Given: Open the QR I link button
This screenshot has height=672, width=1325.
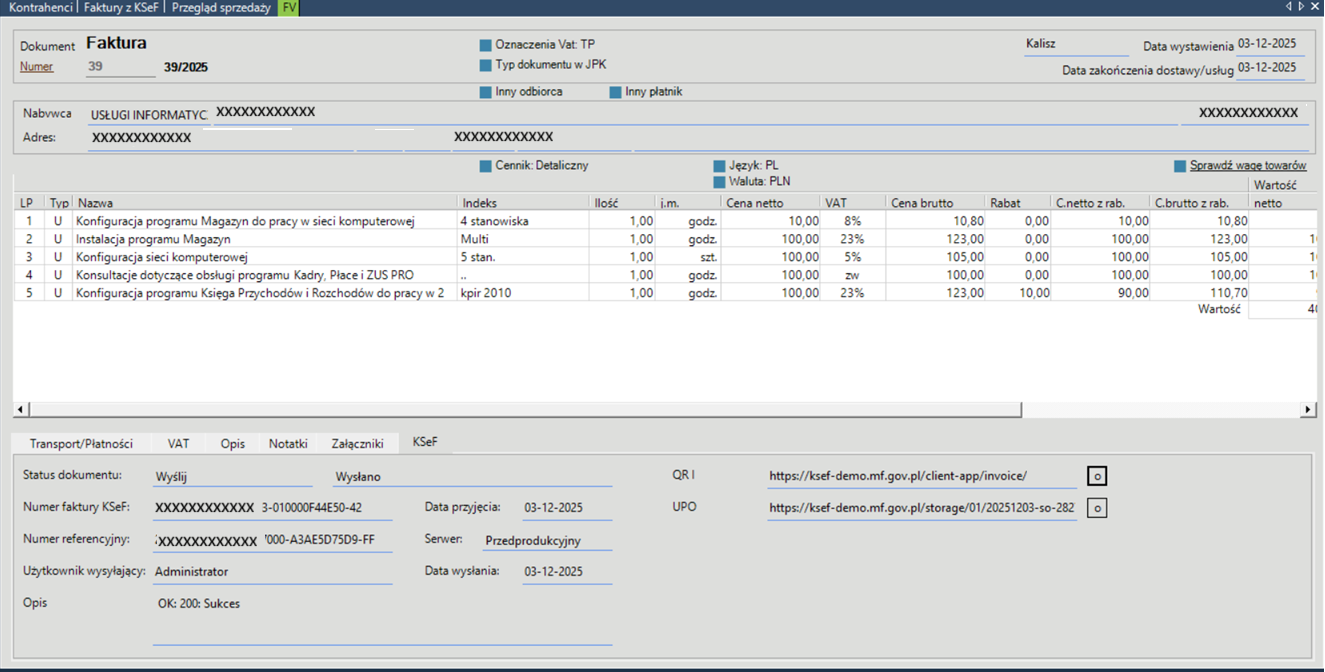Looking at the screenshot, I should pos(1097,477).
